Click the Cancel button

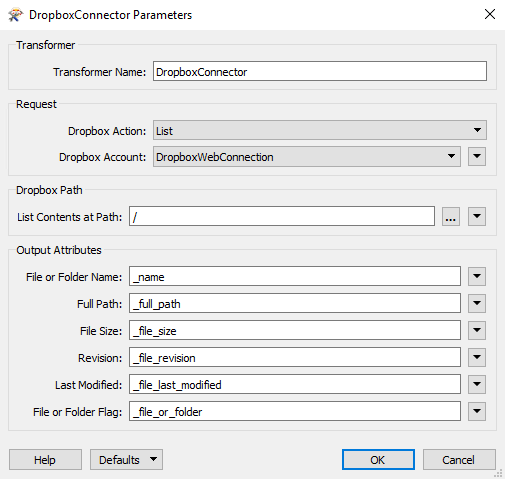459,460
